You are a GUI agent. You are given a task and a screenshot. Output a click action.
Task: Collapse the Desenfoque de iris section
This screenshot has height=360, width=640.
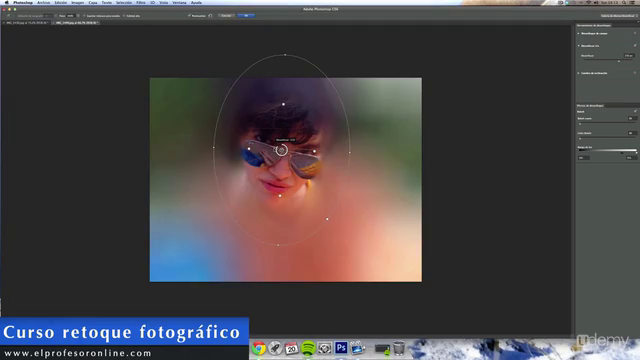[578, 46]
